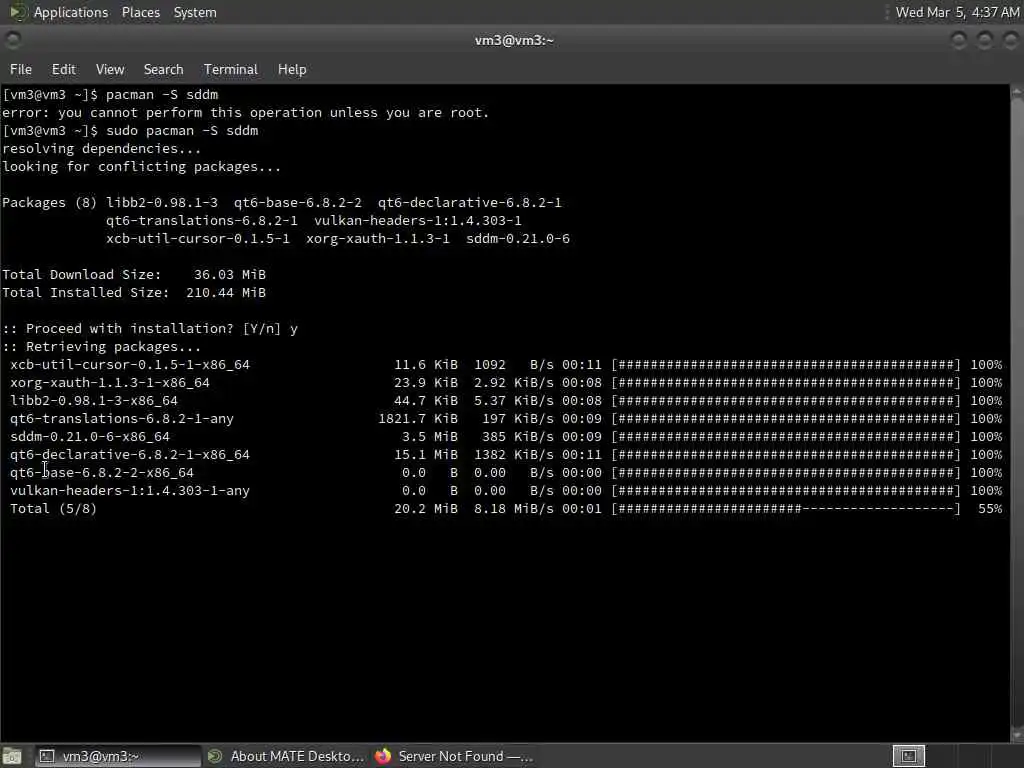Image resolution: width=1024 pixels, height=768 pixels.
Task: Click the terminal vertical scrollbar
Action: (x=1017, y=413)
